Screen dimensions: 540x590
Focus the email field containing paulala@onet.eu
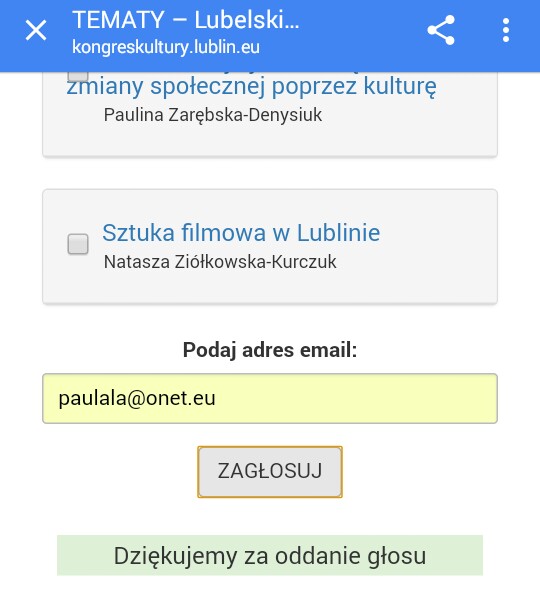point(270,398)
